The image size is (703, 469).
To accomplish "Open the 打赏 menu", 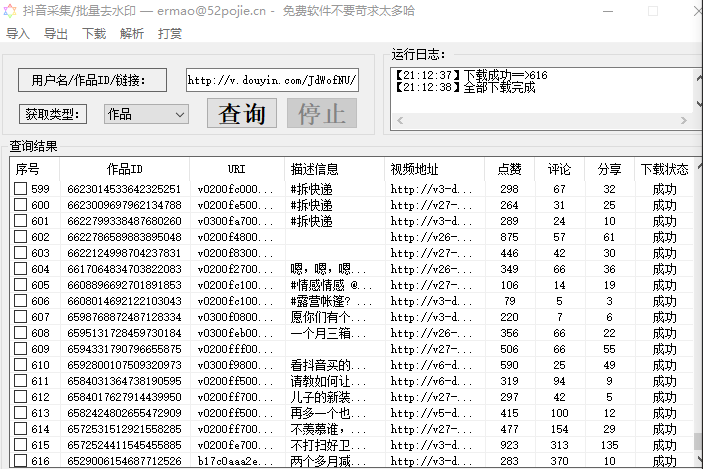I will pyautogui.click(x=169, y=34).
